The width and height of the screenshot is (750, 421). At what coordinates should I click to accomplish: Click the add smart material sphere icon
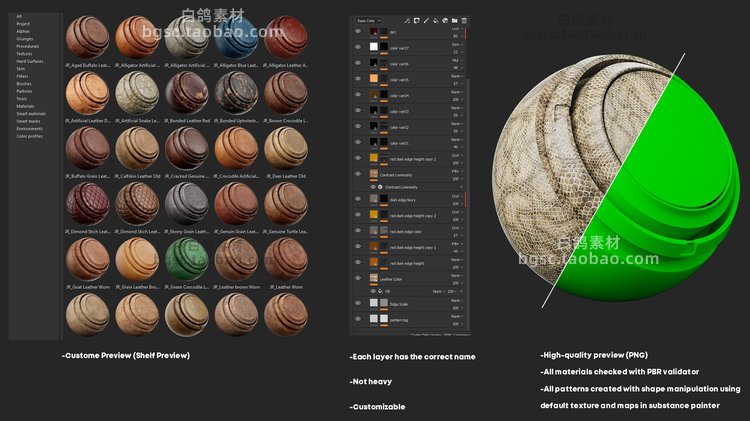point(445,21)
